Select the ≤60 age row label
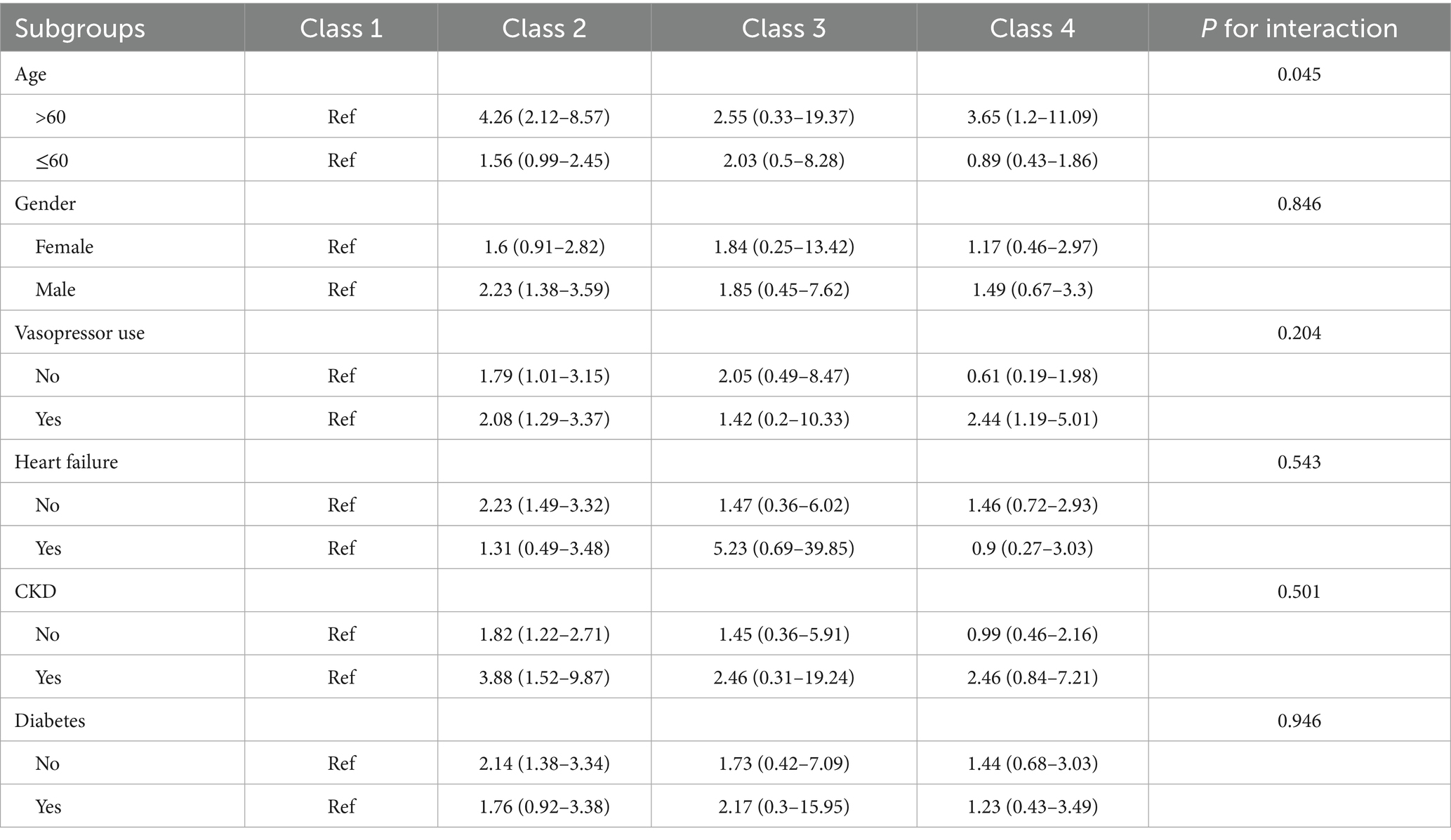This screenshot has height=840, width=1451. 52,160
